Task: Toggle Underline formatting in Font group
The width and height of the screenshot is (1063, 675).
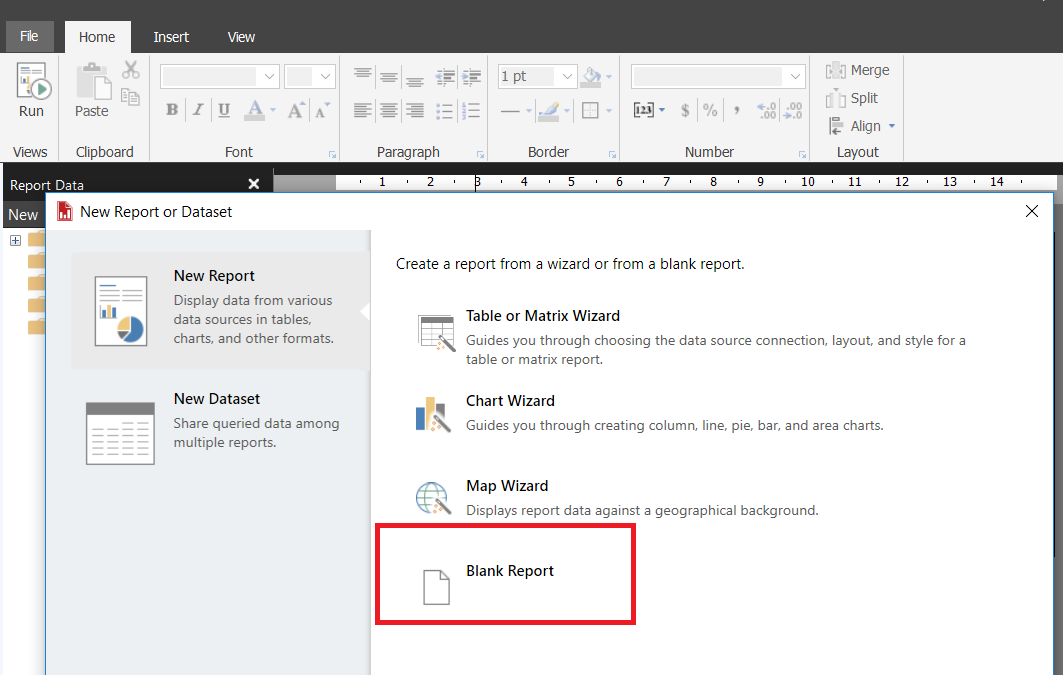Action: coord(224,110)
